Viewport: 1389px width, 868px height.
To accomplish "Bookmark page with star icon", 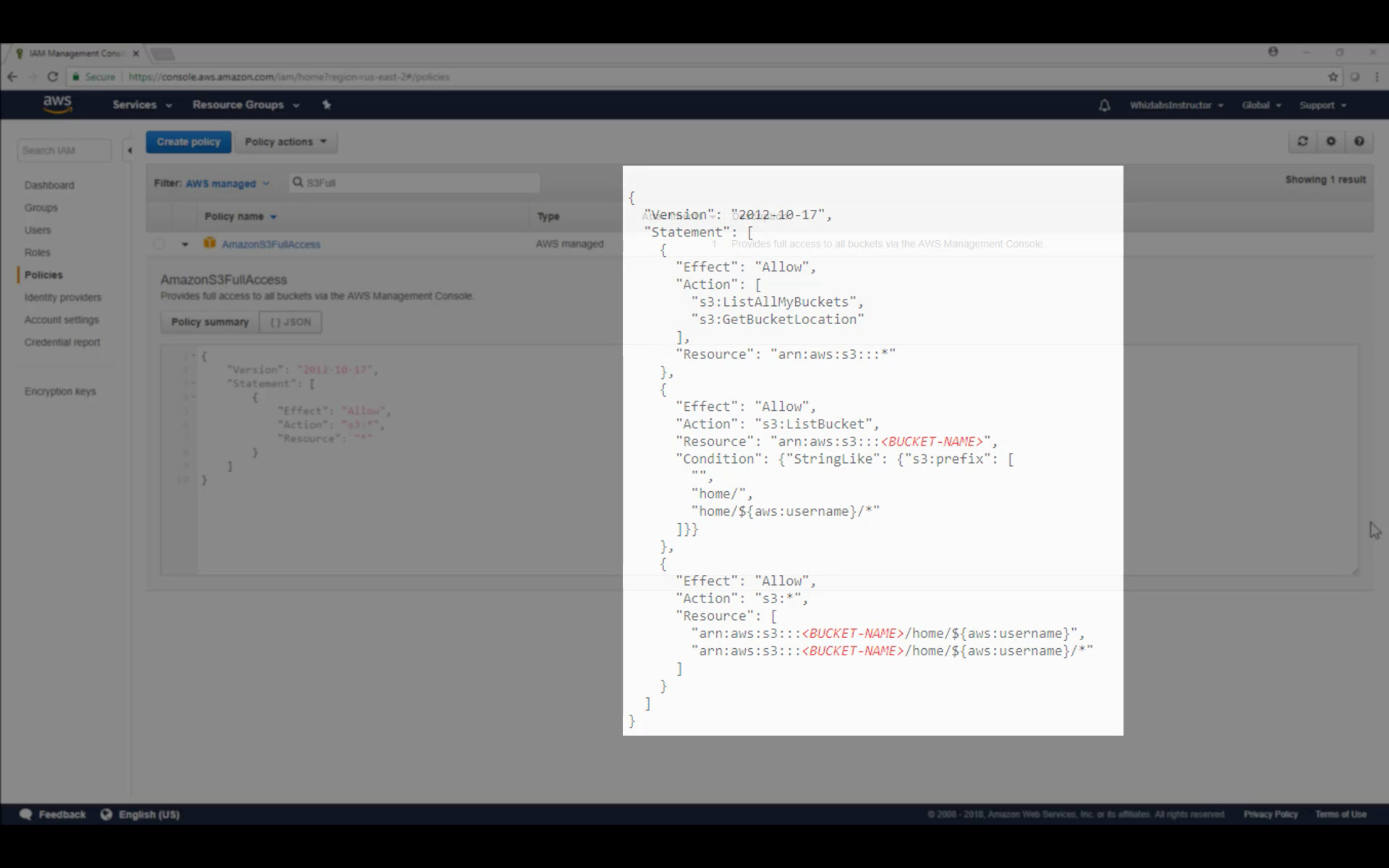I will 1333,77.
